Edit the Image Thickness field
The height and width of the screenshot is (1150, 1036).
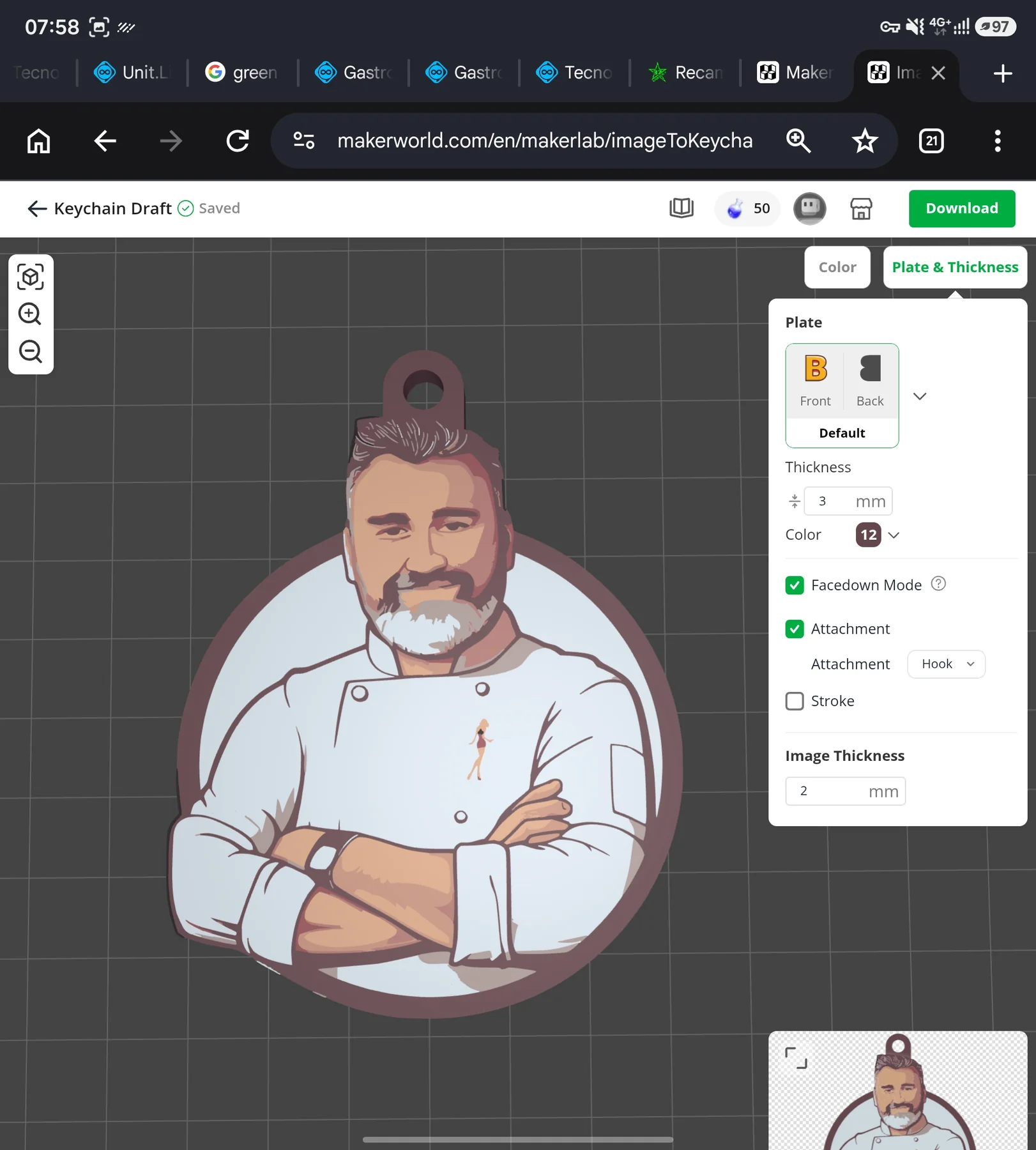[x=845, y=791]
